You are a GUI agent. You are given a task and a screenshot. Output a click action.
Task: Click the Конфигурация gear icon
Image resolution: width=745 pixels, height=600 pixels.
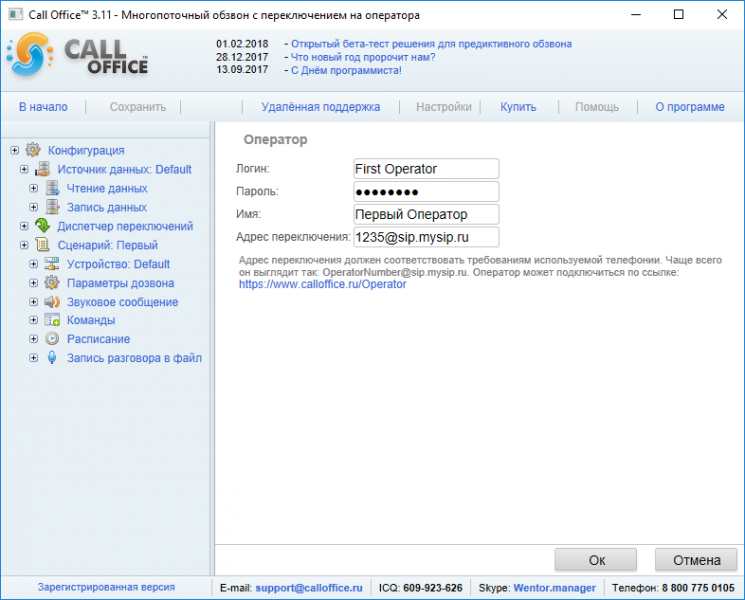pyautogui.click(x=33, y=150)
